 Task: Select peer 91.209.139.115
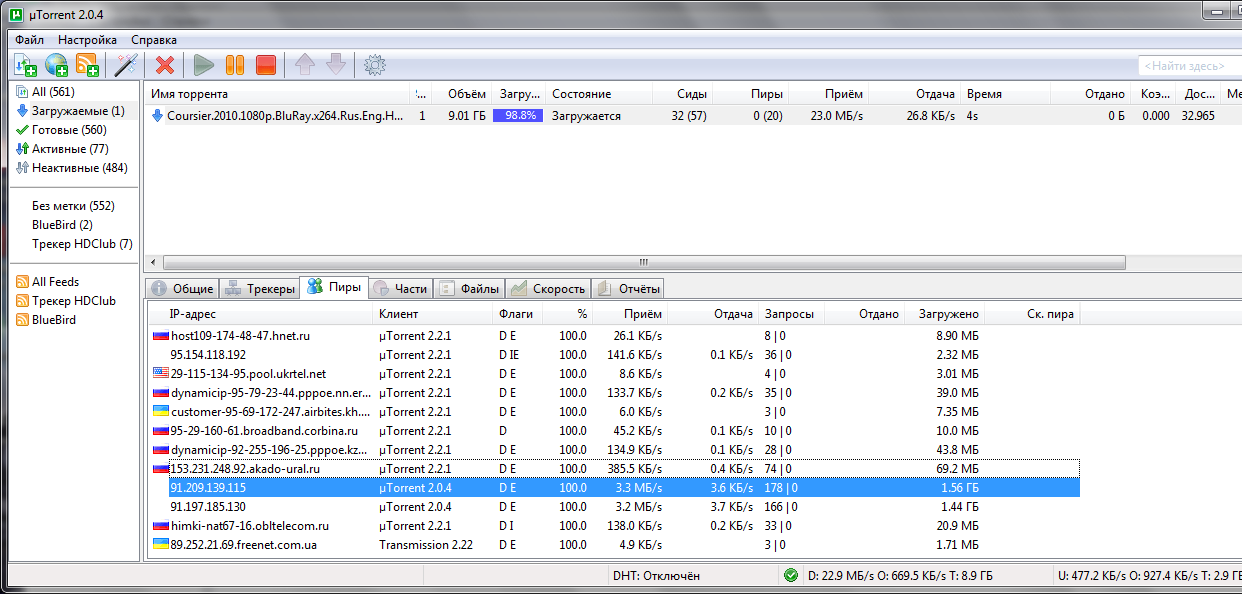[615, 488]
